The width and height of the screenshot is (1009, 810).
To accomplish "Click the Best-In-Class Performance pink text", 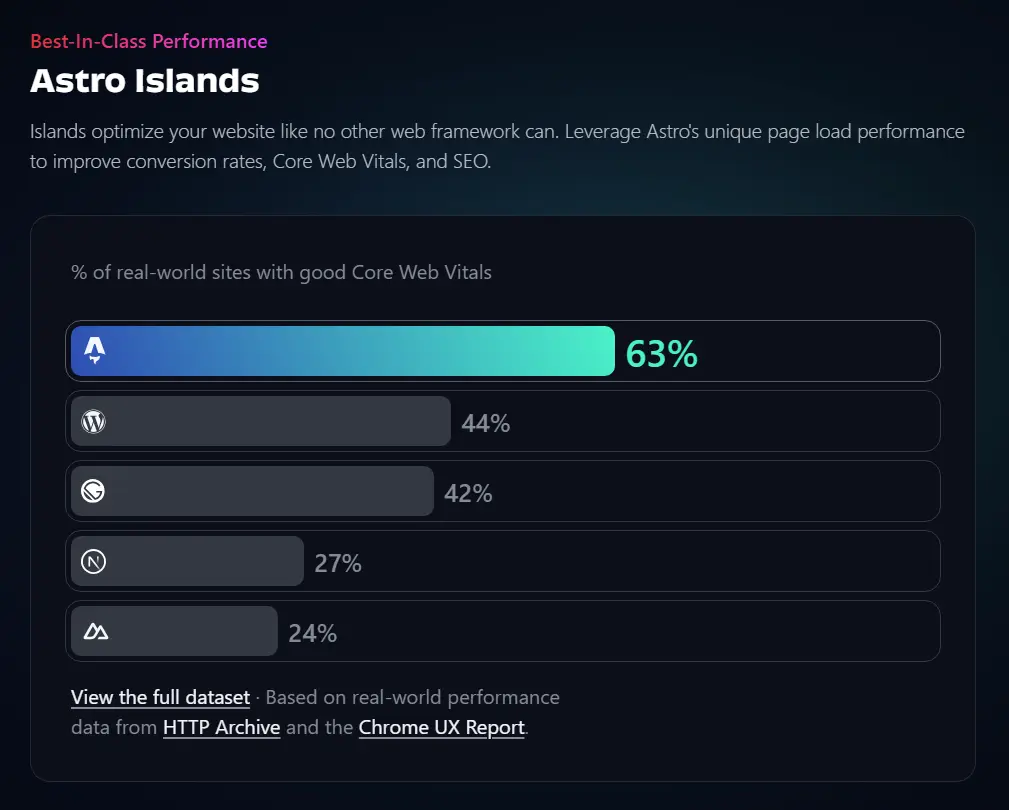I will pos(149,41).
